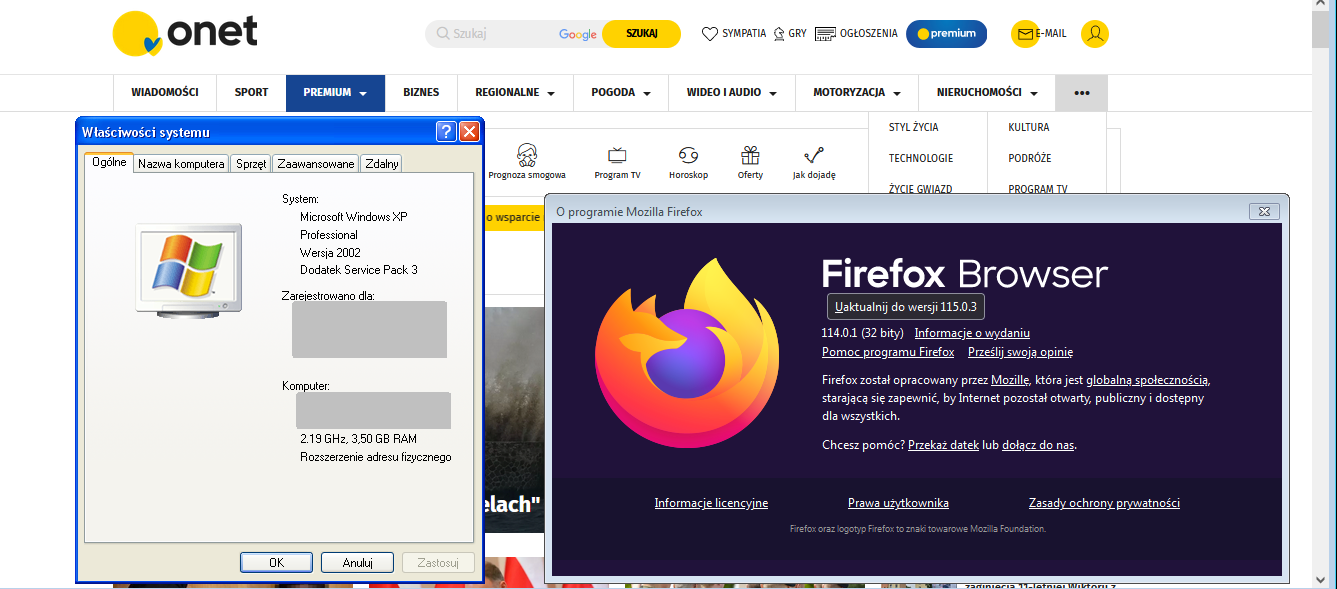
Task: Select ŻYCIE GWIAZD from more menu
Action: click(920, 188)
